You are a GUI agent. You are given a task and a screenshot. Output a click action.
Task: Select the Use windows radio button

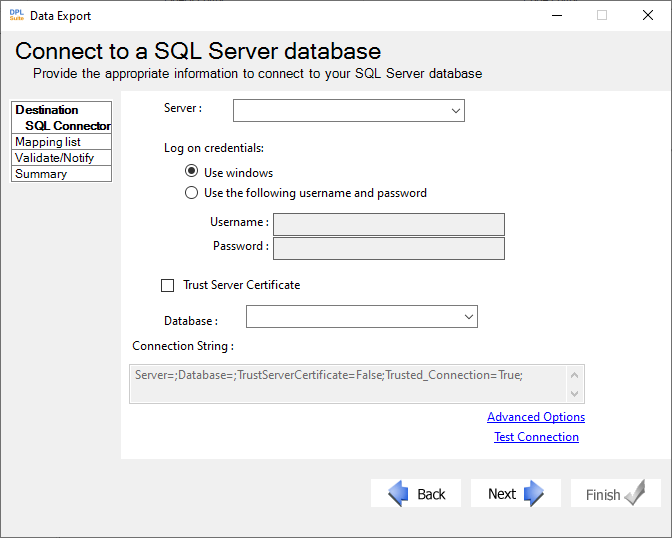[x=191, y=171]
